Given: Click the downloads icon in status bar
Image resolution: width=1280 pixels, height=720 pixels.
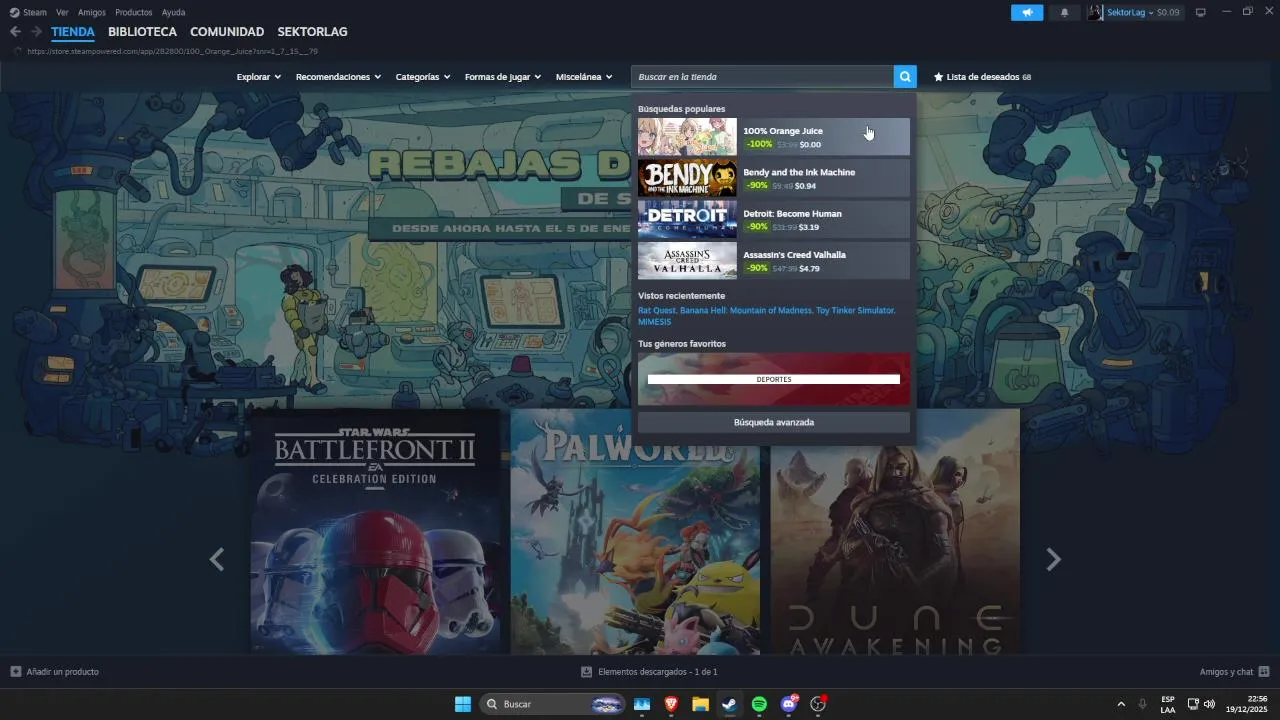Looking at the screenshot, I should (586, 672).
